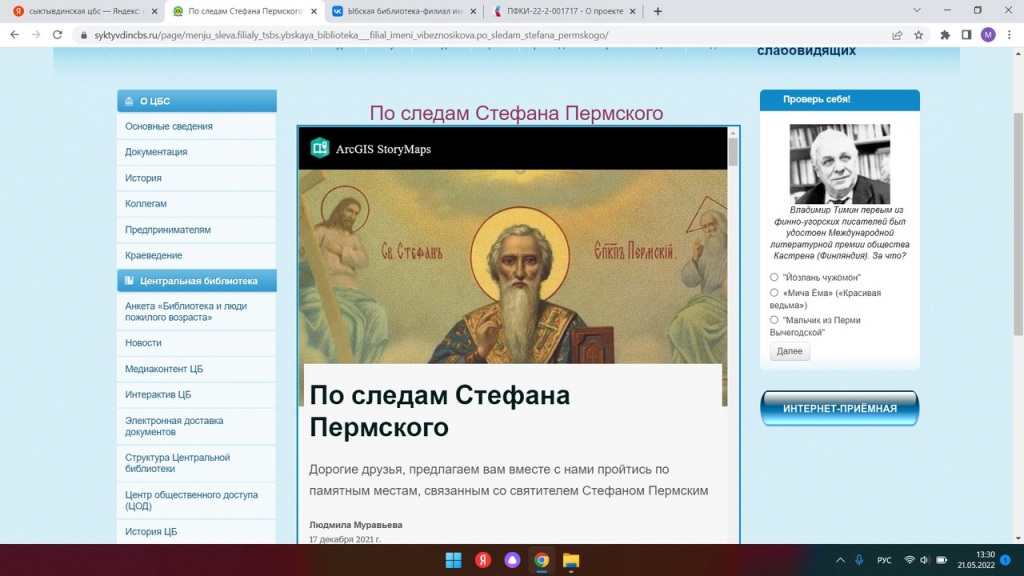The height and width of the screenshot is (576, 1024).
Task: Open a new browser tab
Action: tap(658, 11)
